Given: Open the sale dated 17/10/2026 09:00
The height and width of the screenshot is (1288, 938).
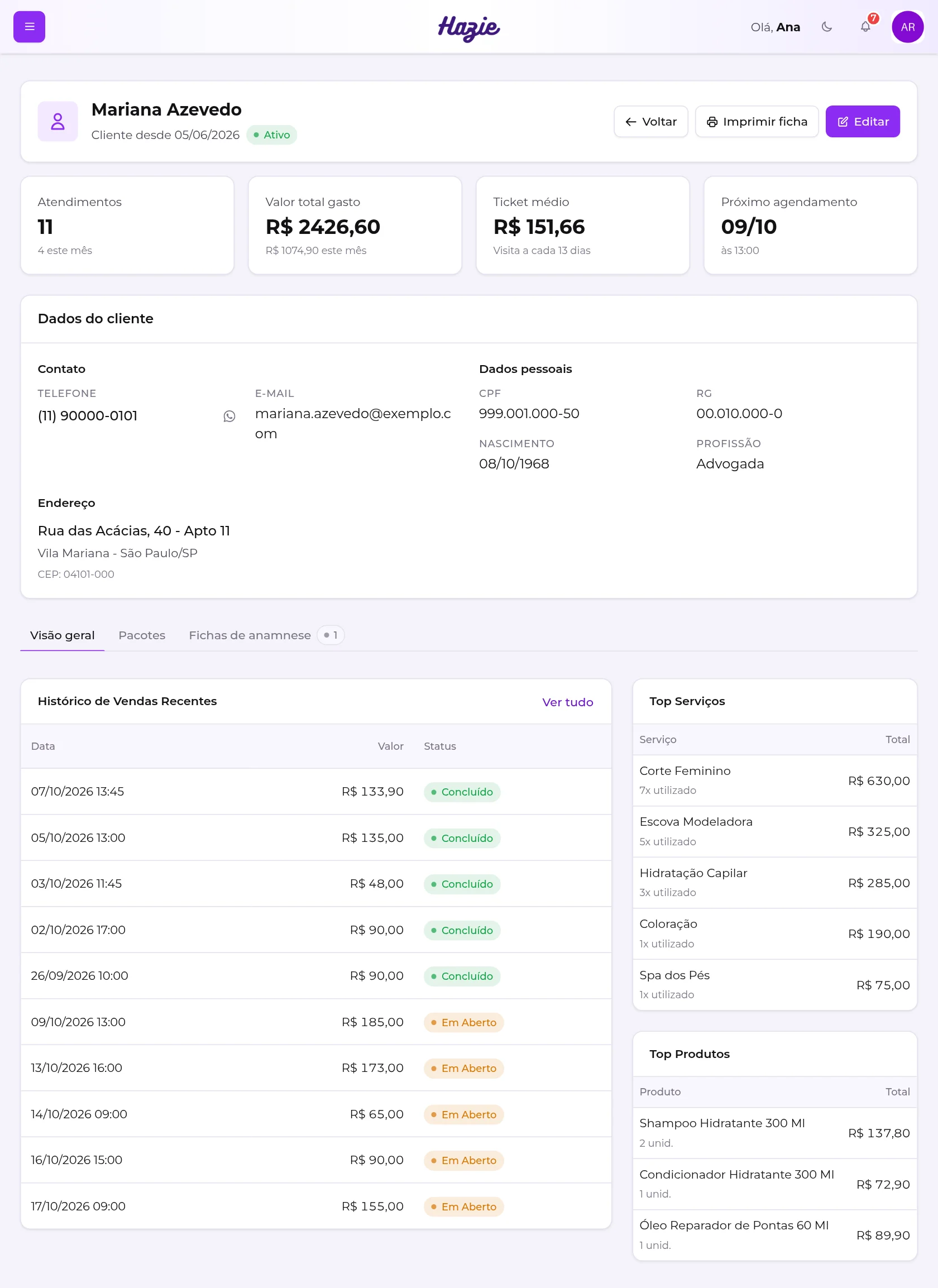Looking at the screenshot, I should [316, 1206].
